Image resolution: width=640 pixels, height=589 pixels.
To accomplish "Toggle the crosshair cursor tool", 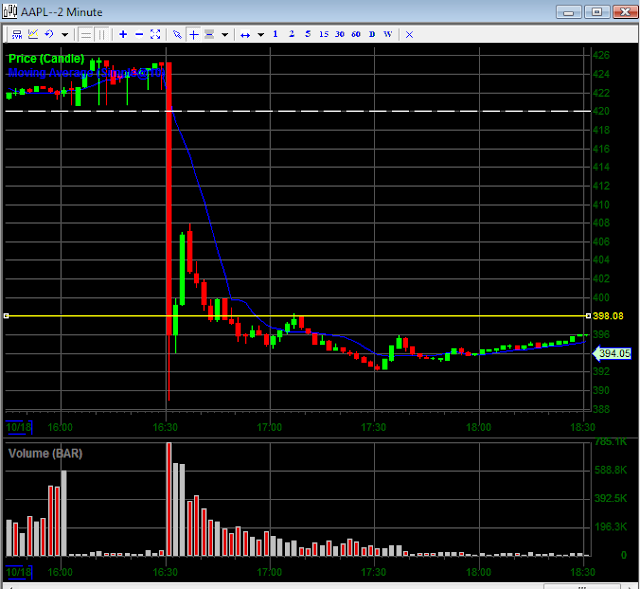I will coord(194,35).
